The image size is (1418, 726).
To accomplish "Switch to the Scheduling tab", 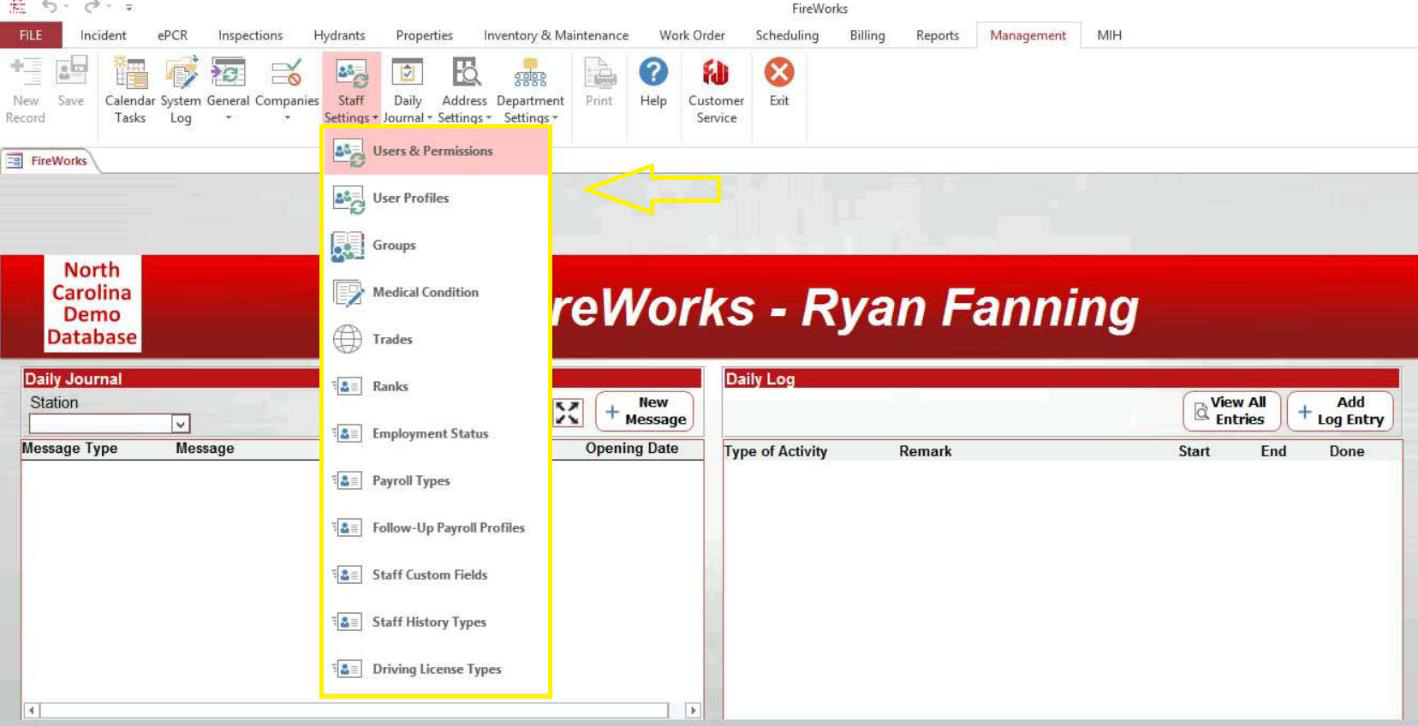I will 787,35.
